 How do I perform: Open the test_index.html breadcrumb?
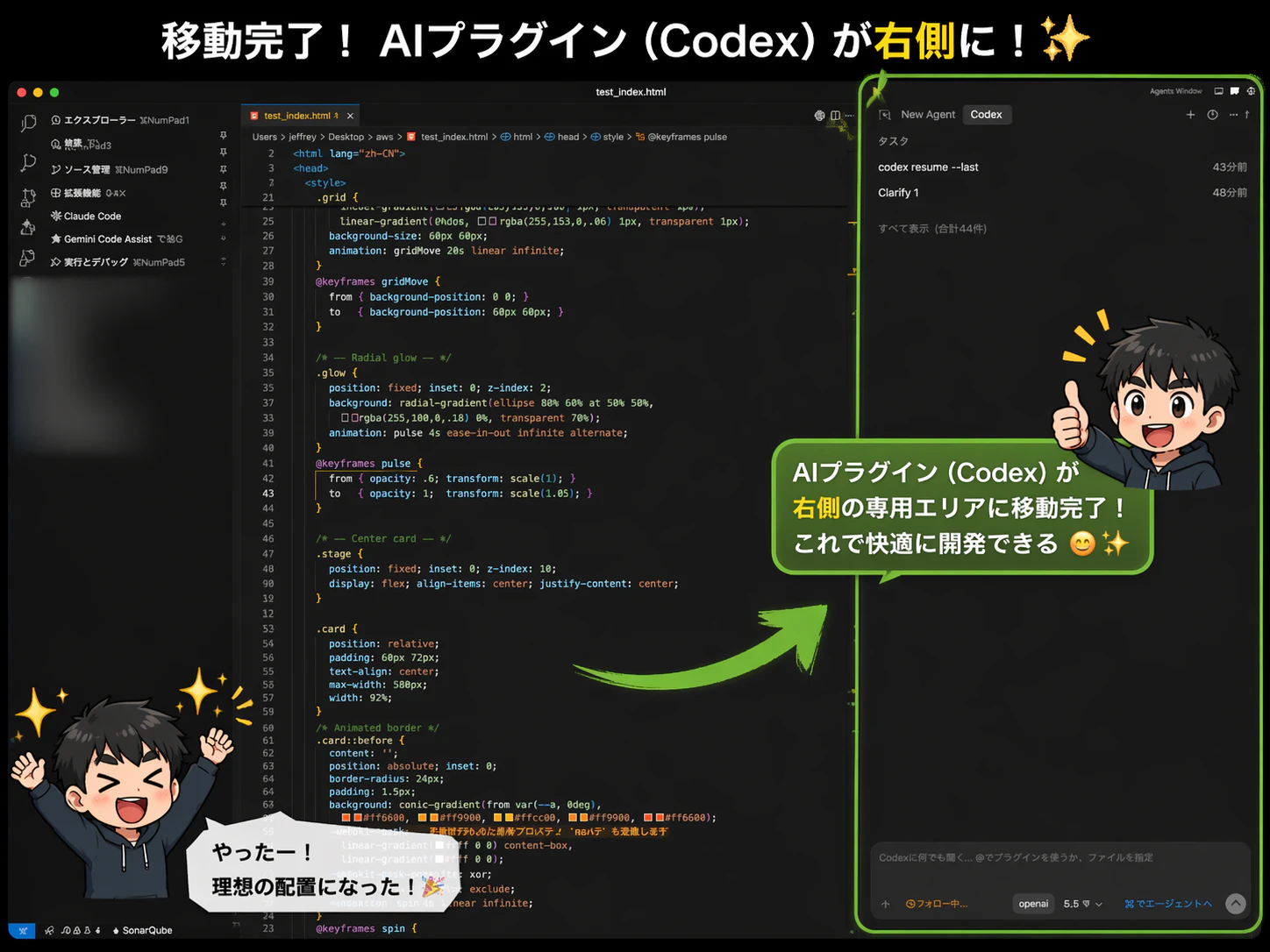point(447,137)
